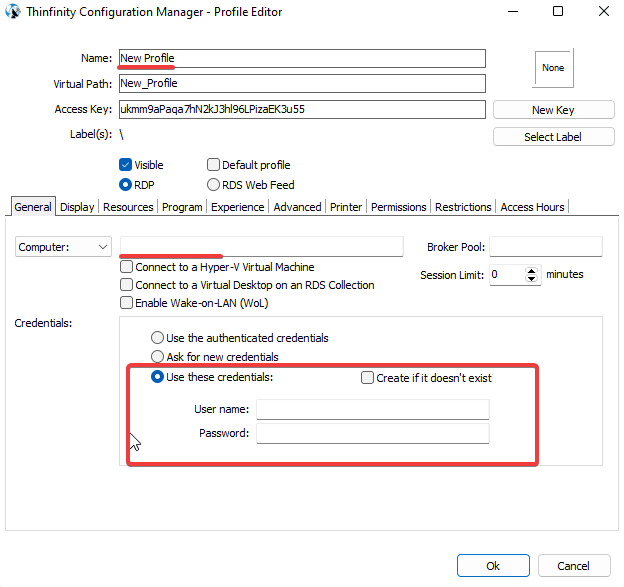Click the Virtual Path field
The height and width of the screenshot is (587, 624).
click(x=302, y=83)
